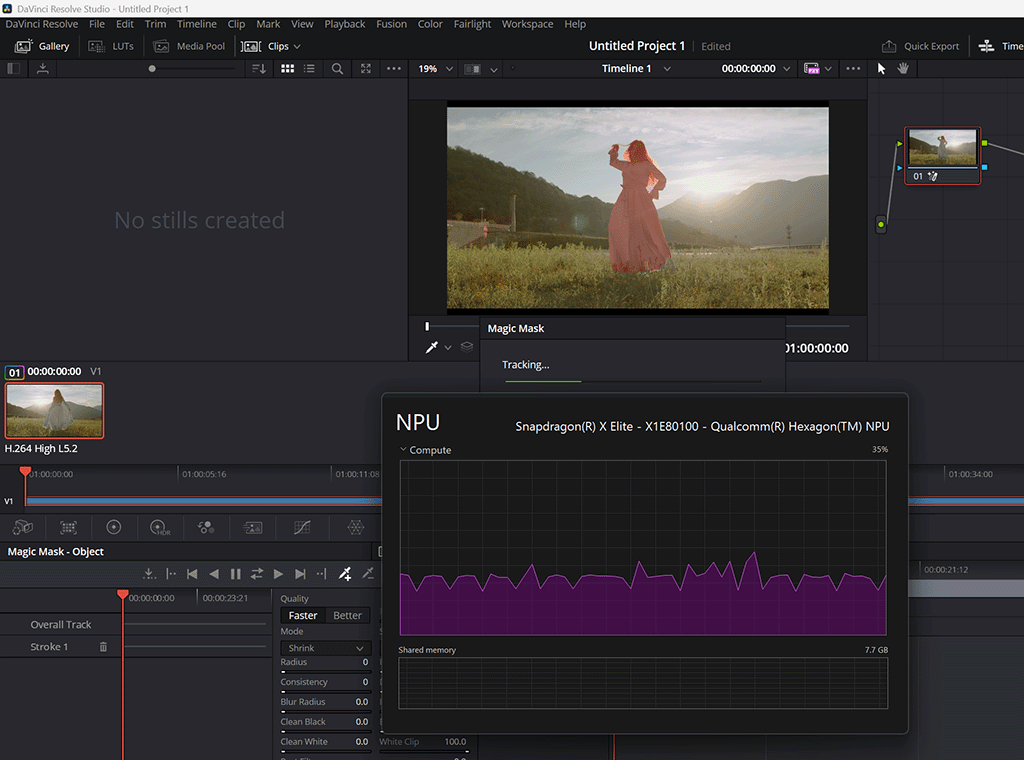Delete Stroke 1 with the trash icon

coord(103,646)
